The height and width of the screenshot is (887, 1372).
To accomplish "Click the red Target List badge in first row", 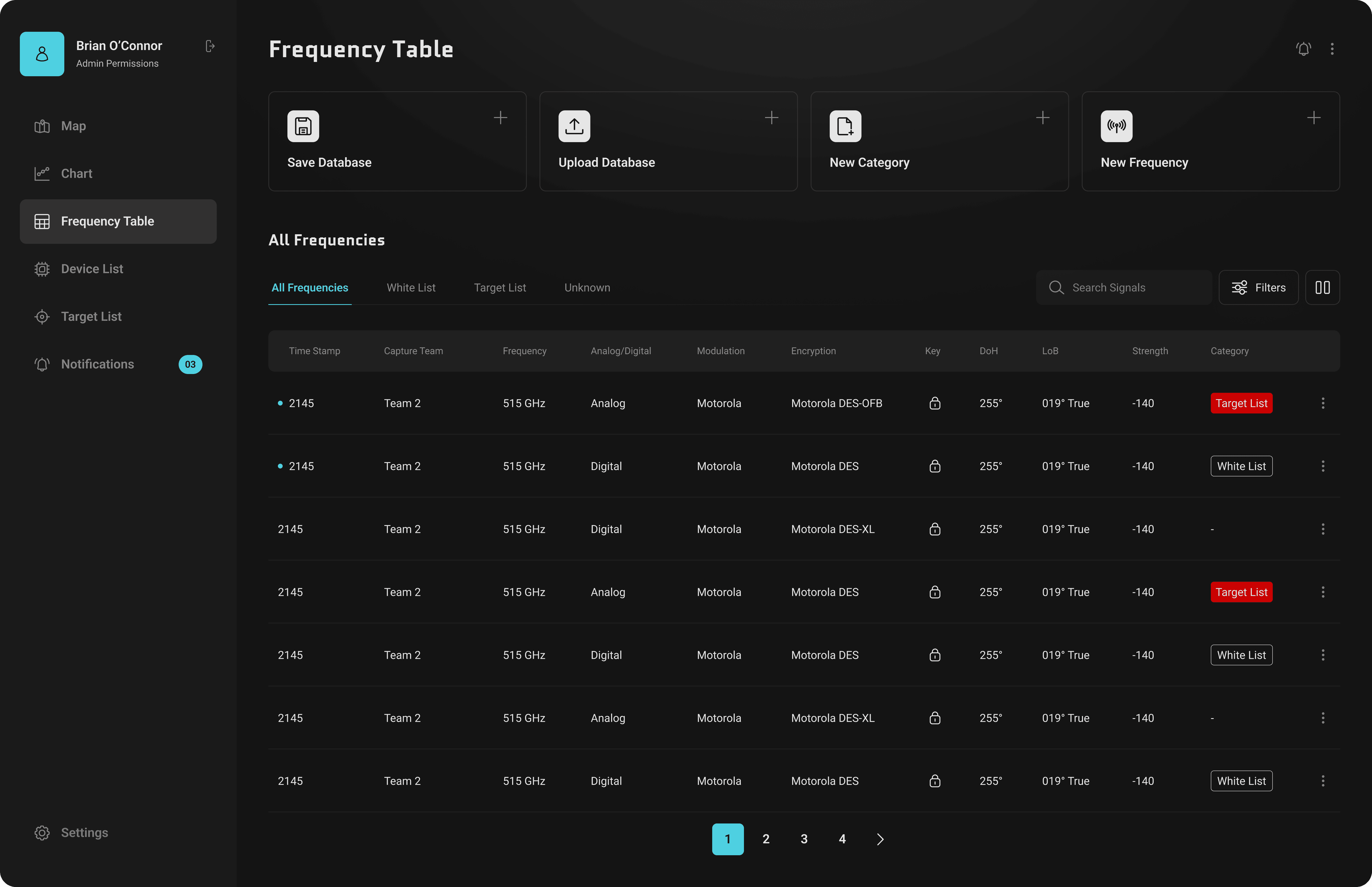I will pyautogui.click(x=1241, y=403).
